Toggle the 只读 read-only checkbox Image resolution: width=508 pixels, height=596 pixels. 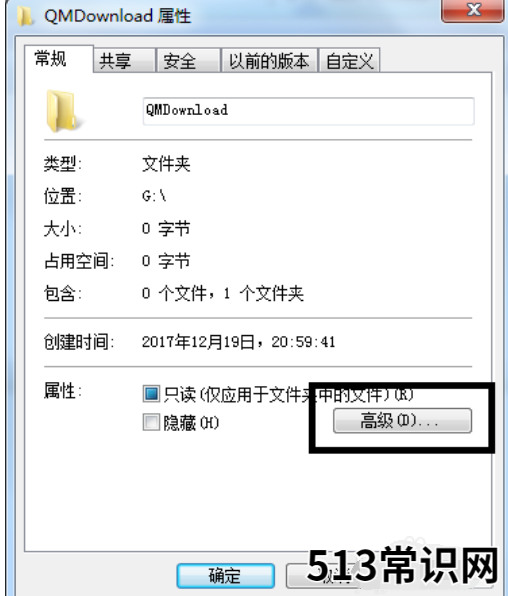pos(151,394)
